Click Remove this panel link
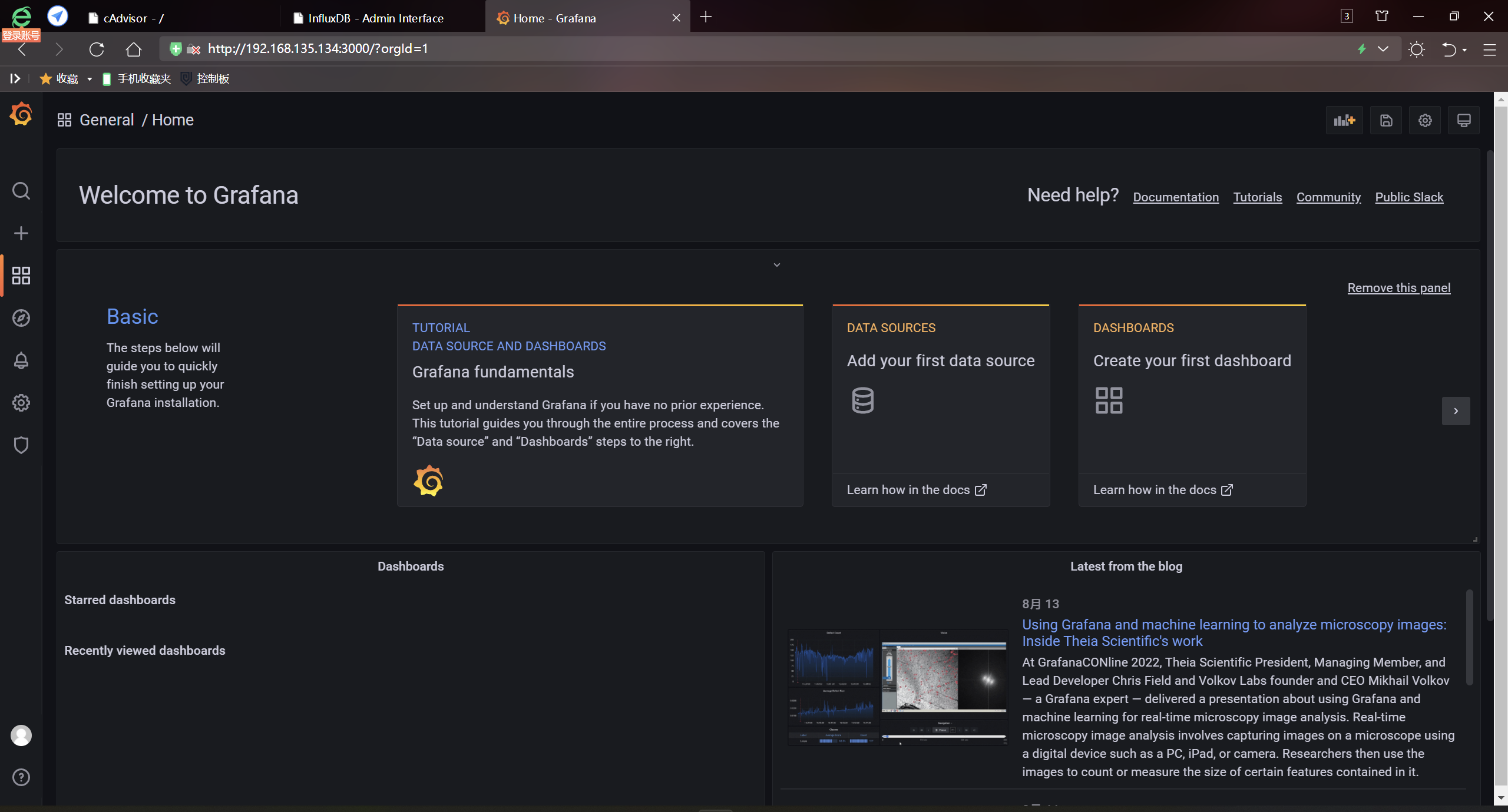The width and height of the screenshot is (1508, 812). [x=1399, y=288]
